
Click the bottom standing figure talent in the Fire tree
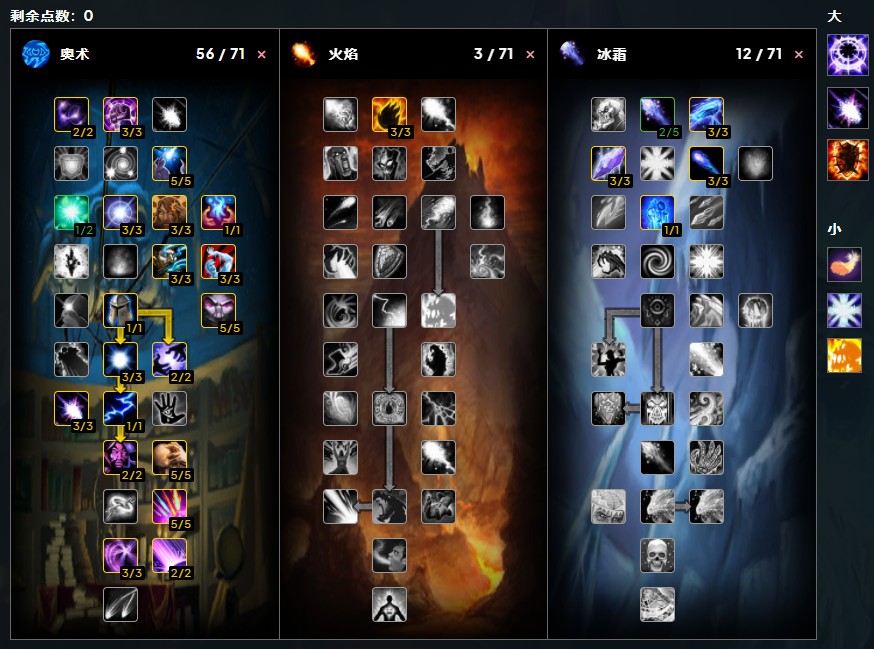[x=389, y=604]
